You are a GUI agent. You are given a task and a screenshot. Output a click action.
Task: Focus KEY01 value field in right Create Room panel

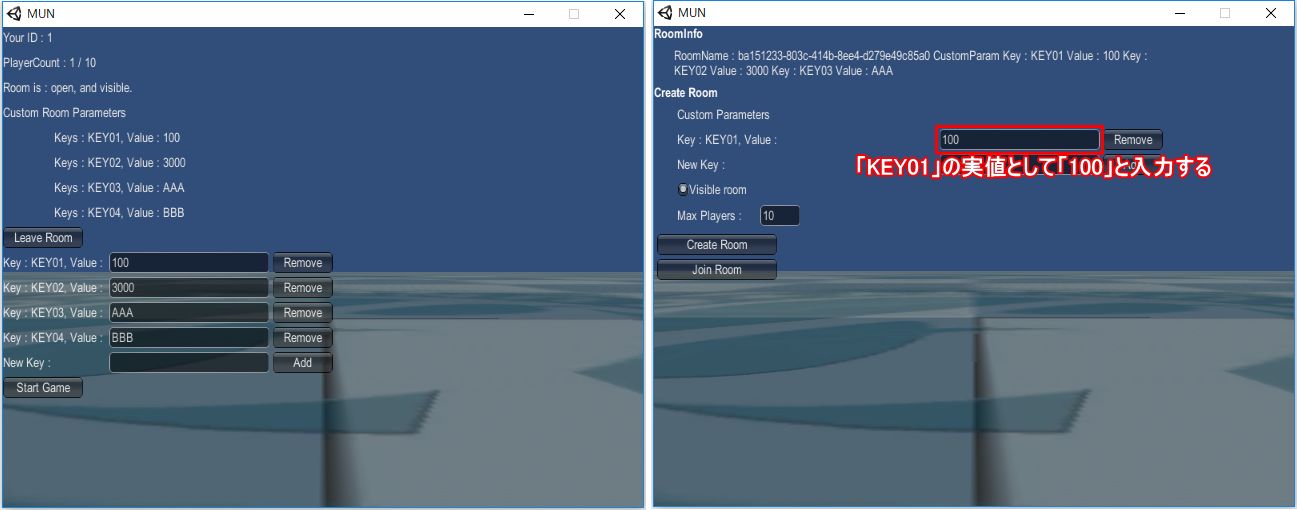pos(1020,140)
